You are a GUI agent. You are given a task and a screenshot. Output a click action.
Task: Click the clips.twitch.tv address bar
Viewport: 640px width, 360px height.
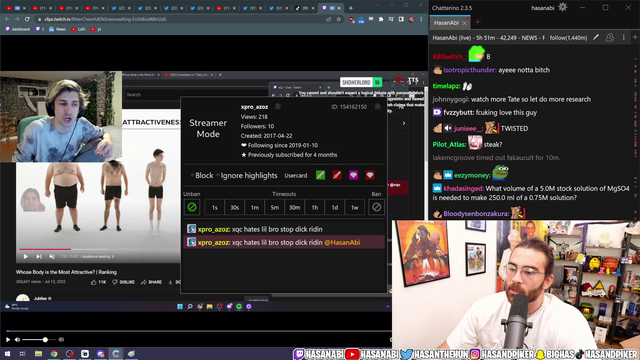(x=180, y=19)
